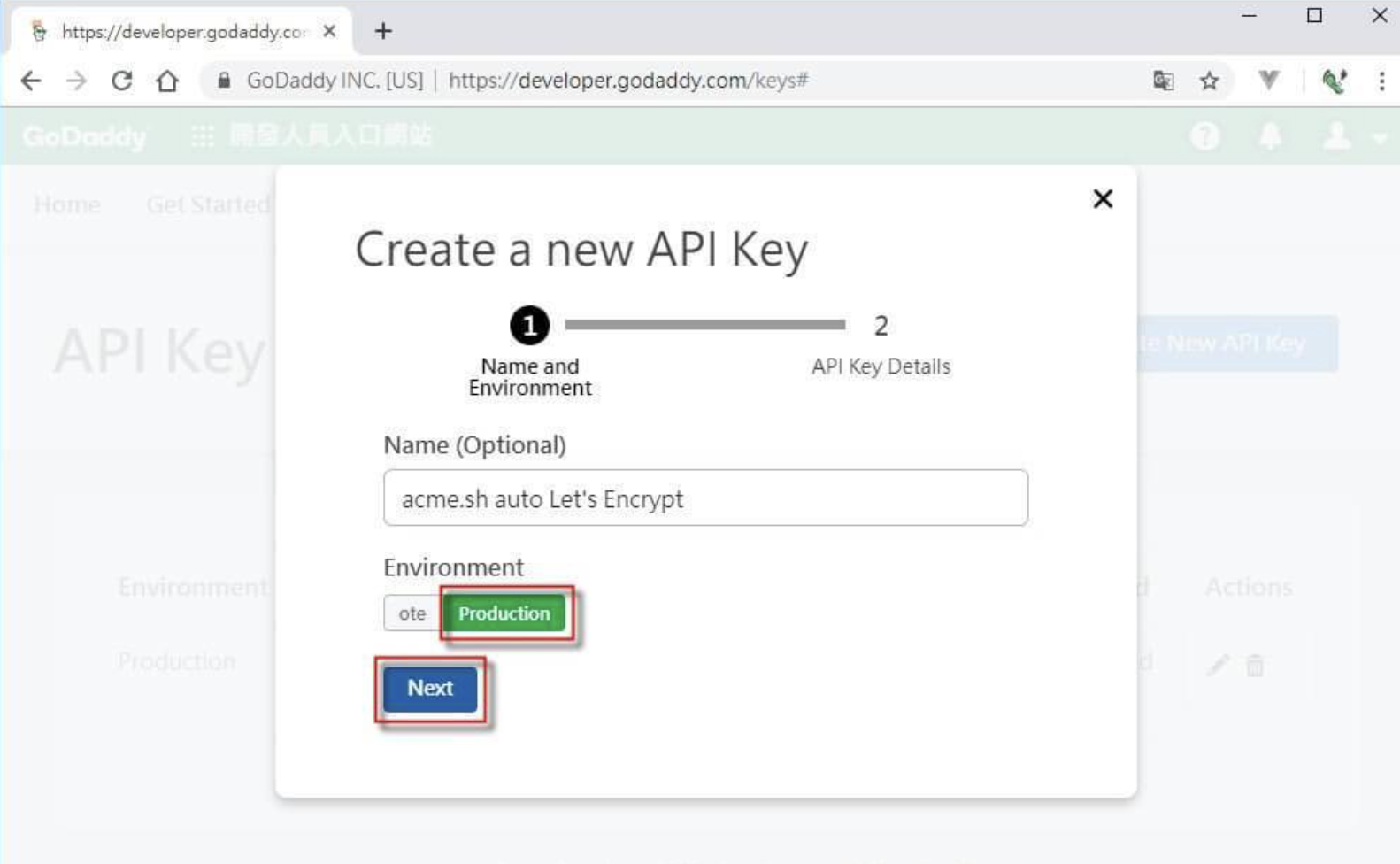
Task: Select the Production environment option
Action: point(504,613)
